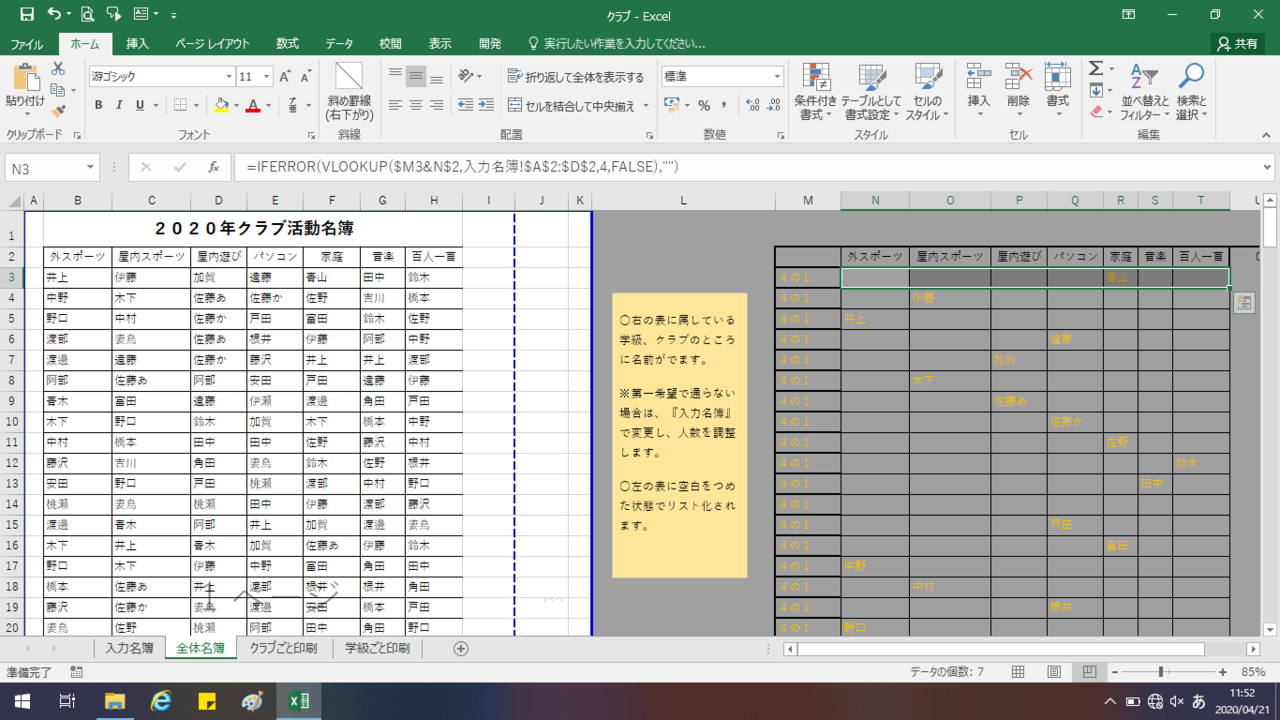Select the Format Painter brush
The width and height of the screenshot is (1280, 720).
(x=58, y=110)
